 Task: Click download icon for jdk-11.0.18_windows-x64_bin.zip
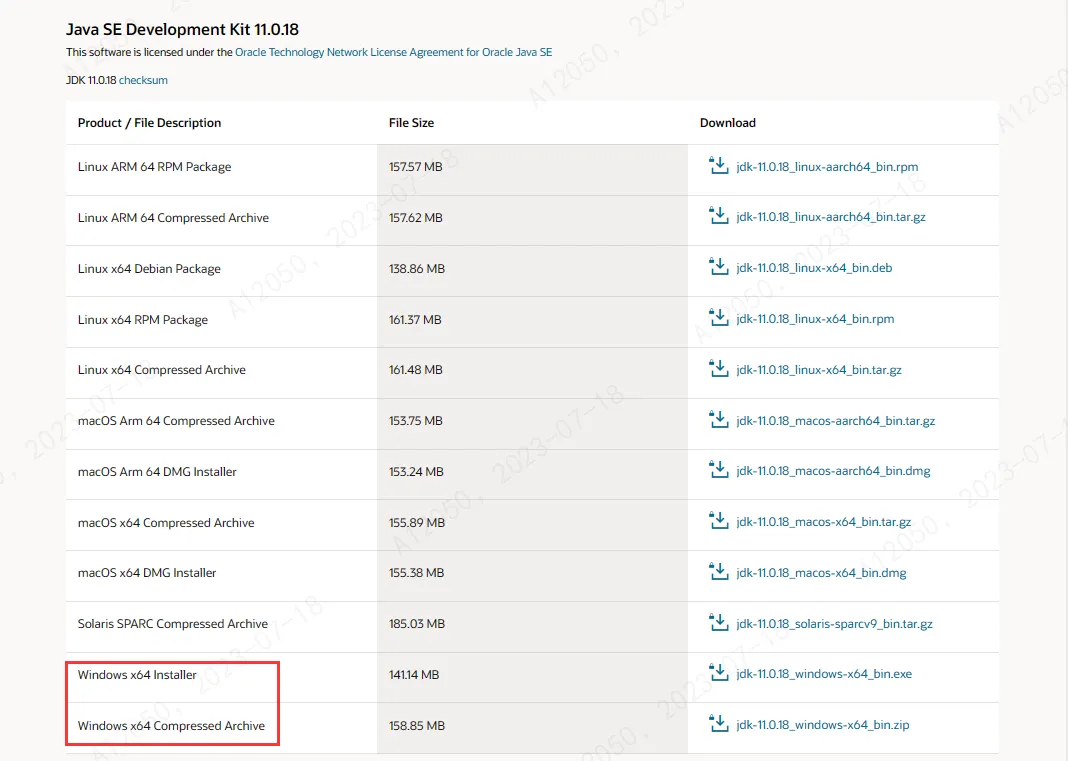tap(719, 724)
